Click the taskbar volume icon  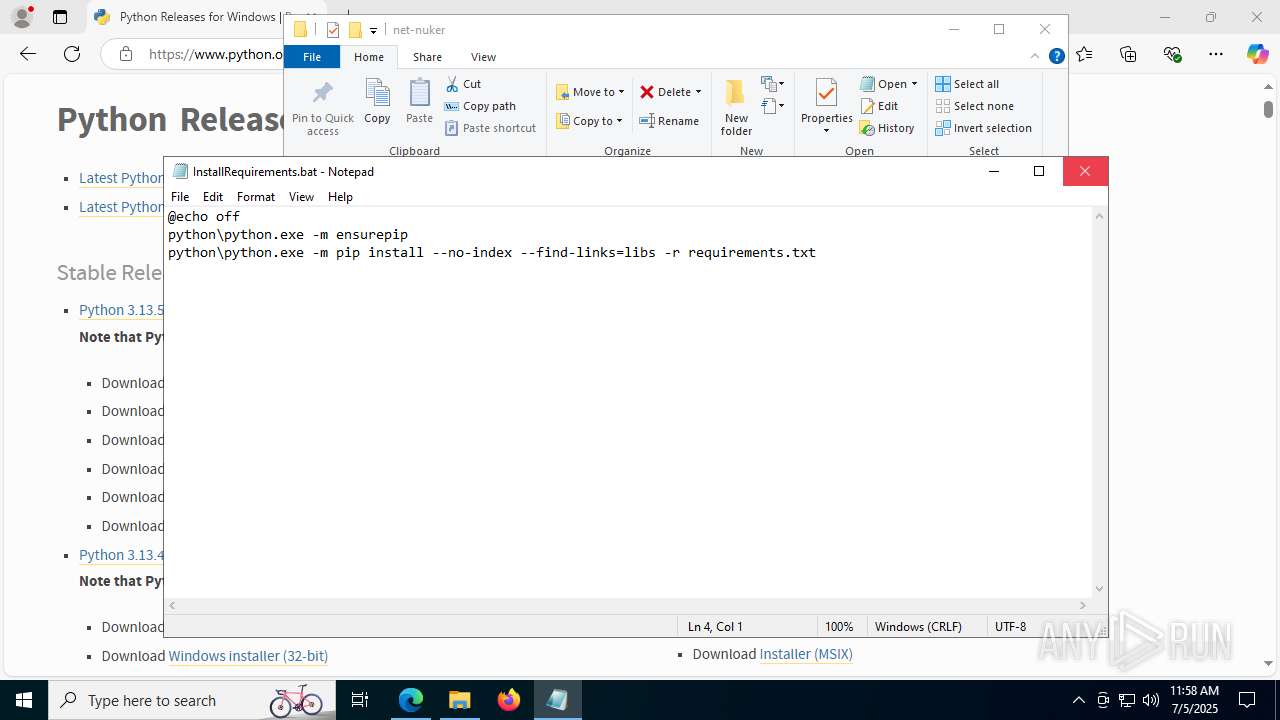1150,700
